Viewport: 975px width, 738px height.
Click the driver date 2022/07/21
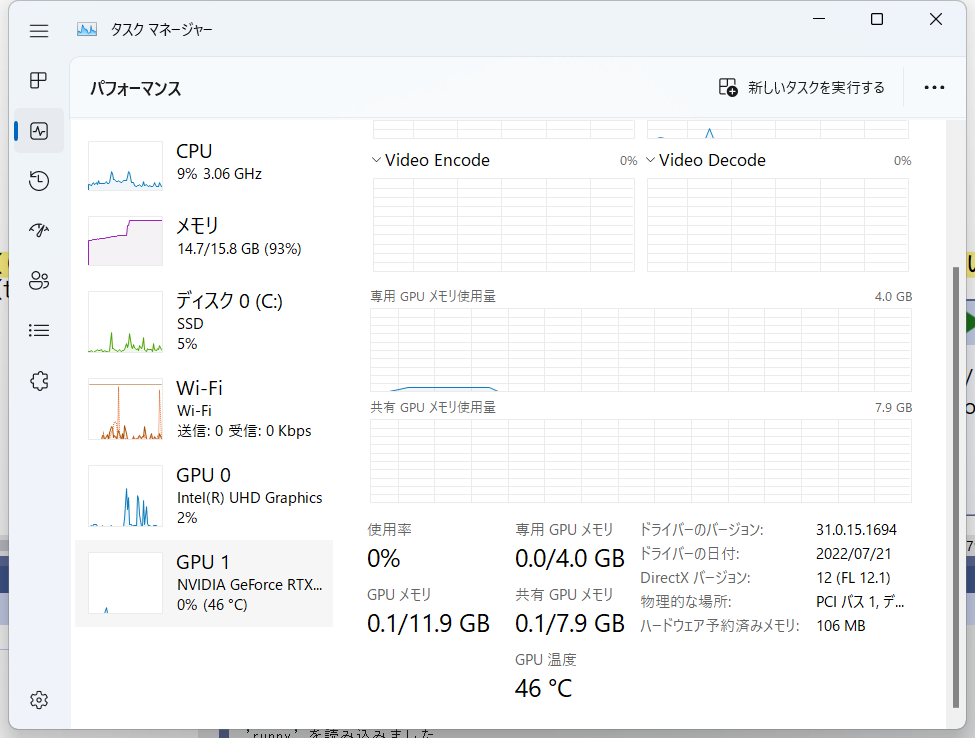854,554
